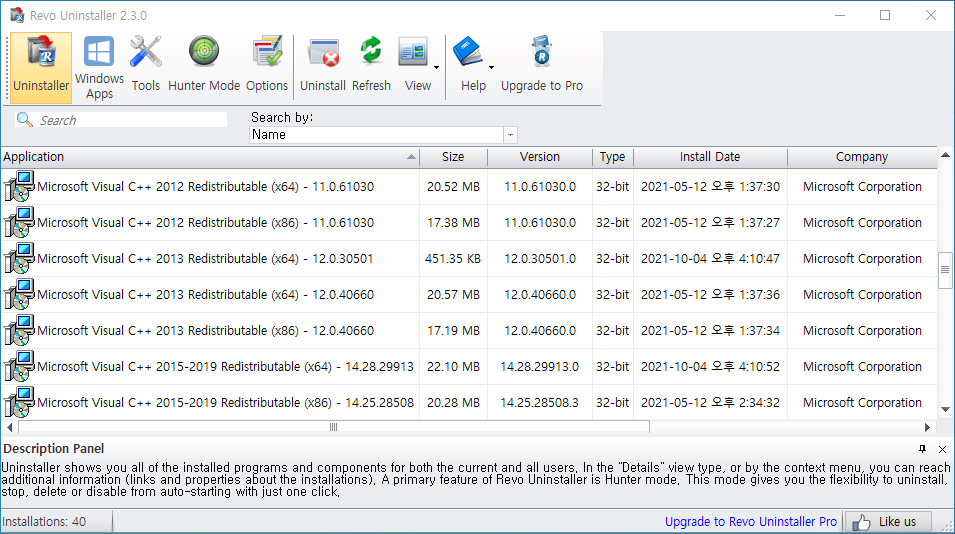Sort by the Install Date column header

[710, 156]
